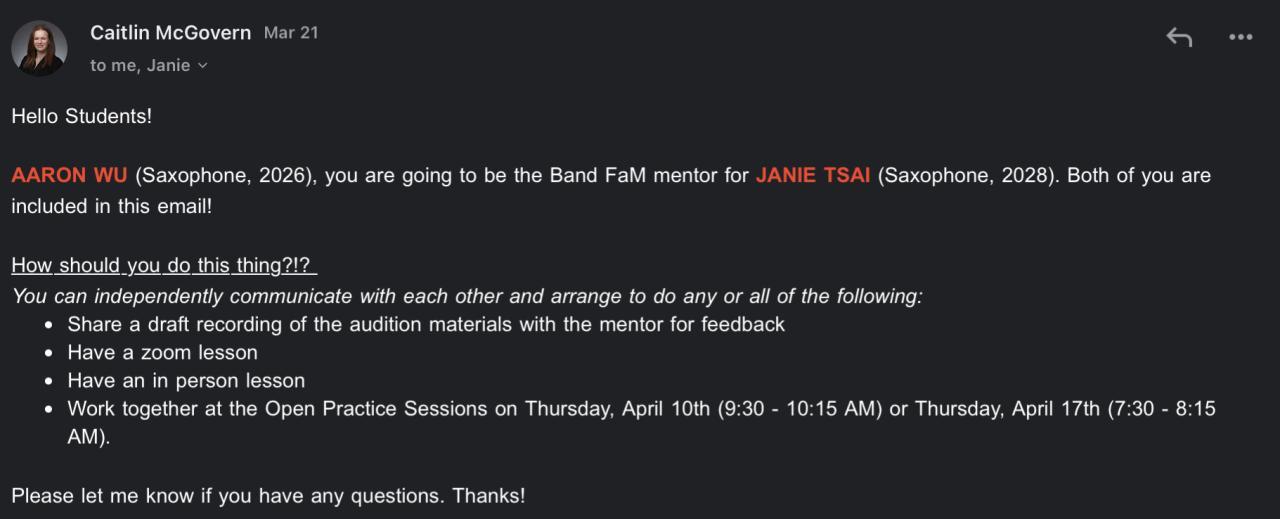Screen dimensions: 1280x519
Task: Click the "Hello Students!" greeting line
Action: tap(81, 116)
